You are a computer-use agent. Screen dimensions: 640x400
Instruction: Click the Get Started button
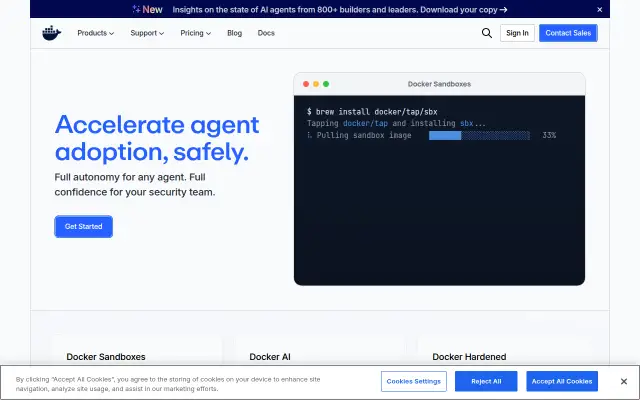click(x=84, y=227)
